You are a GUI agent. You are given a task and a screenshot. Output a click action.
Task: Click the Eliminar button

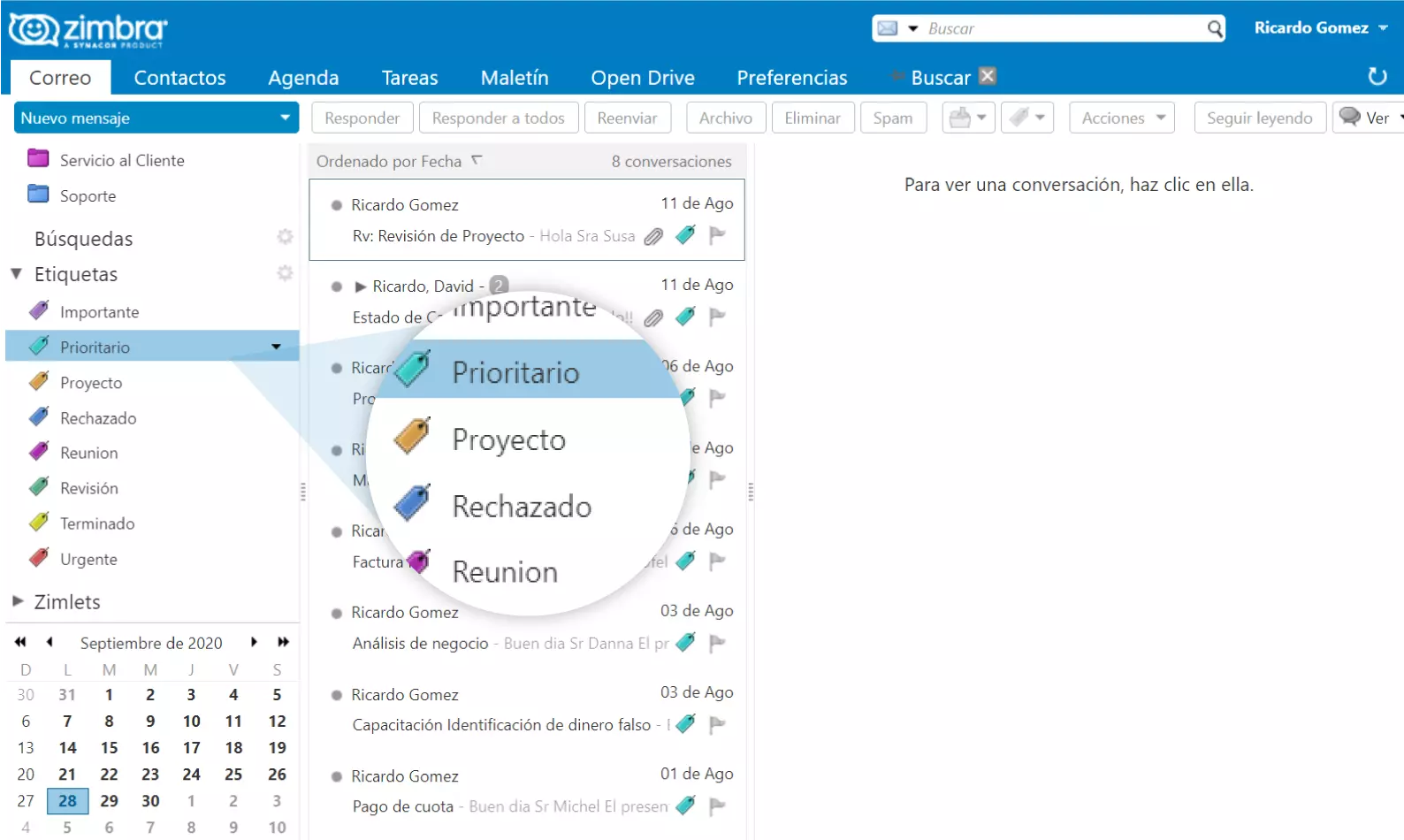click(x=812, y=118)
